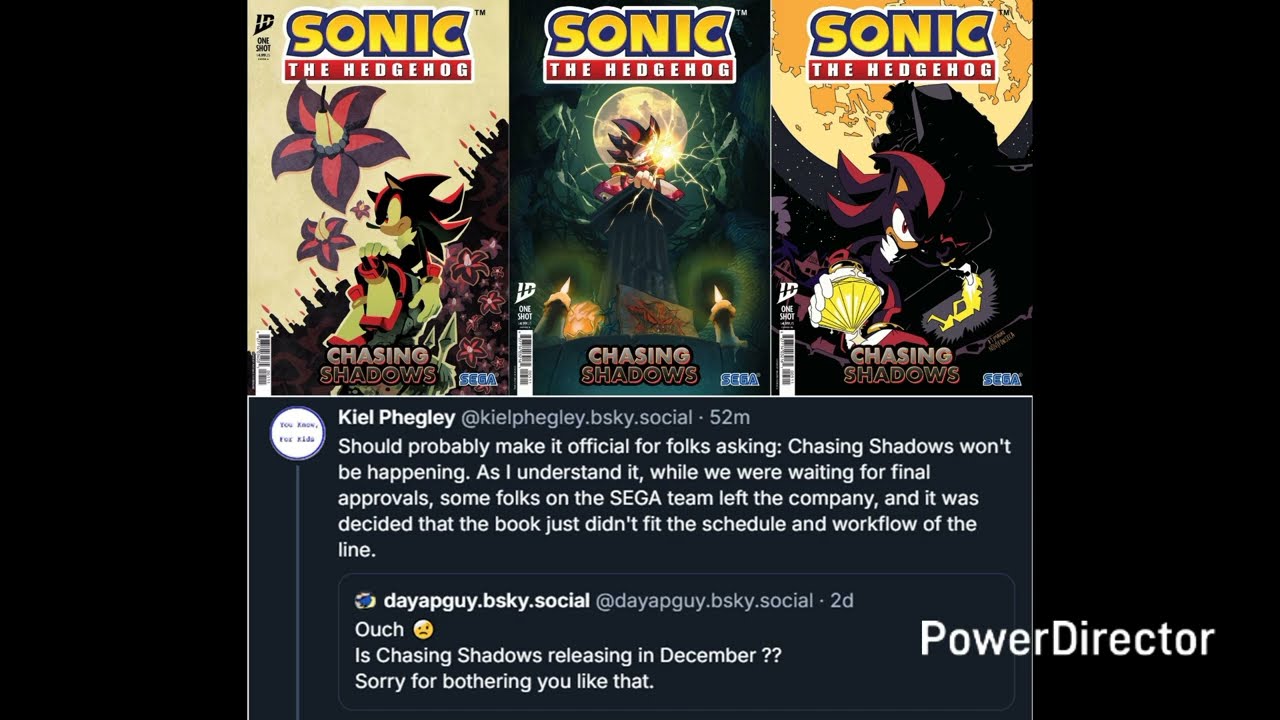Click the barcode on the middle cover
The height and width of the screenshot is (720, 1280).
point(525,360)
